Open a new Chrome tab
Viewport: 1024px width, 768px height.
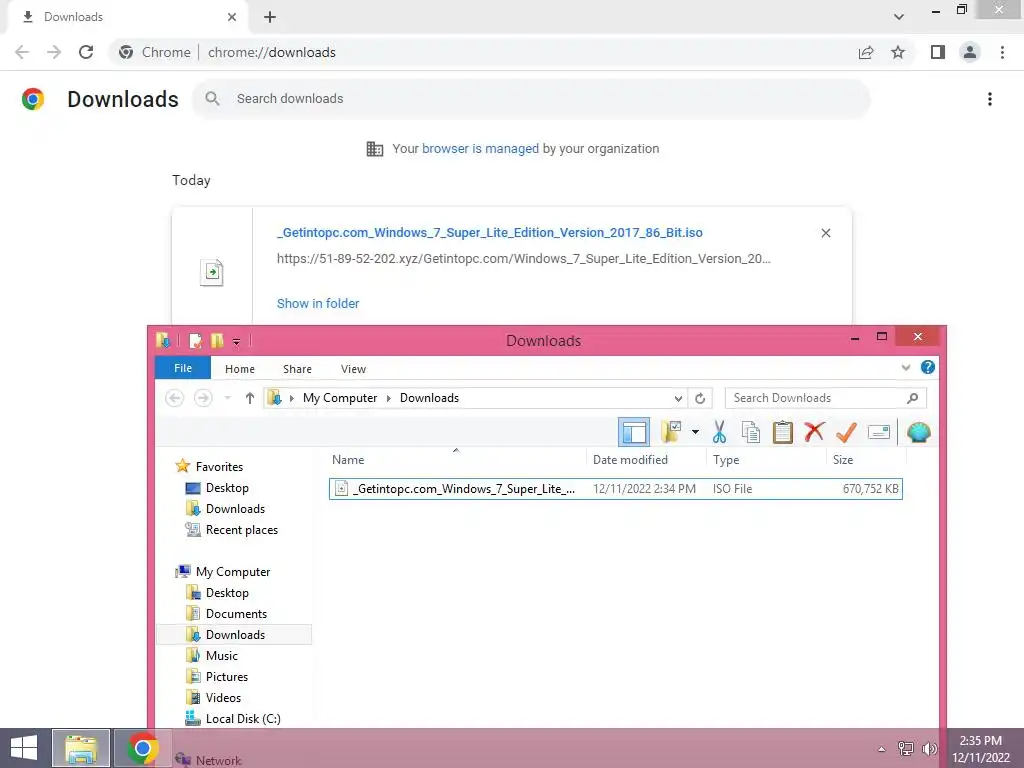coord(270,17)
